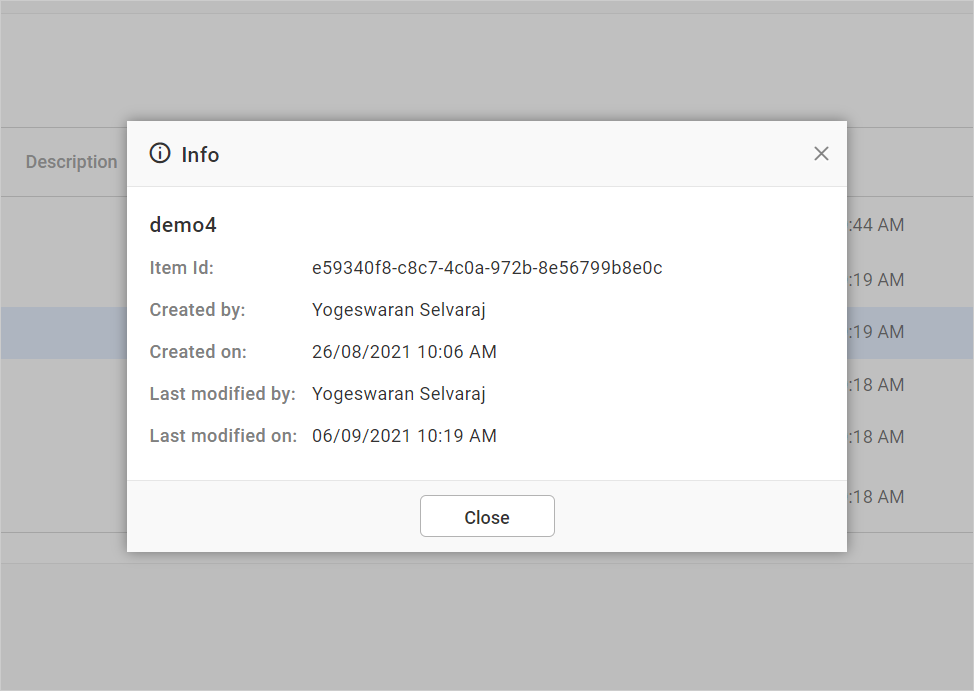This screenshot has height=691, width=974.
Task: Select the top 19 AM timestamp row
Action: click(x=910, y=279)
